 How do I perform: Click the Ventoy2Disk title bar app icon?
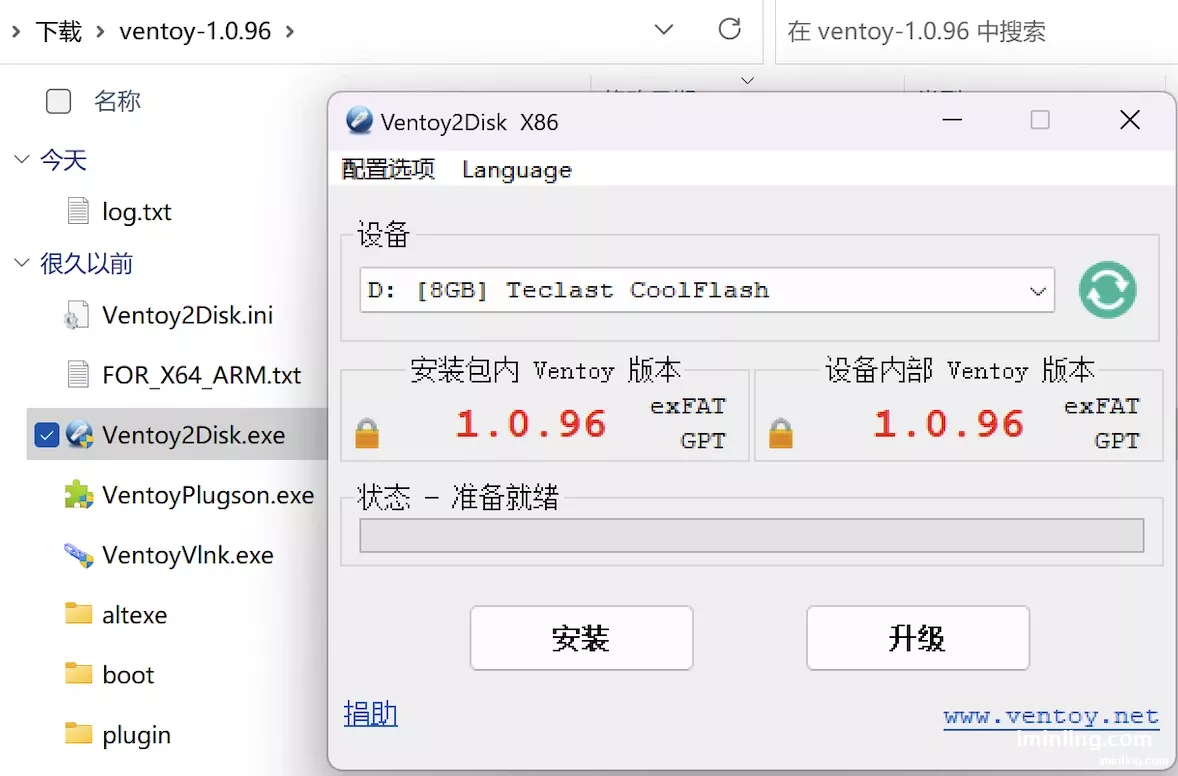[x=359, y=120]
